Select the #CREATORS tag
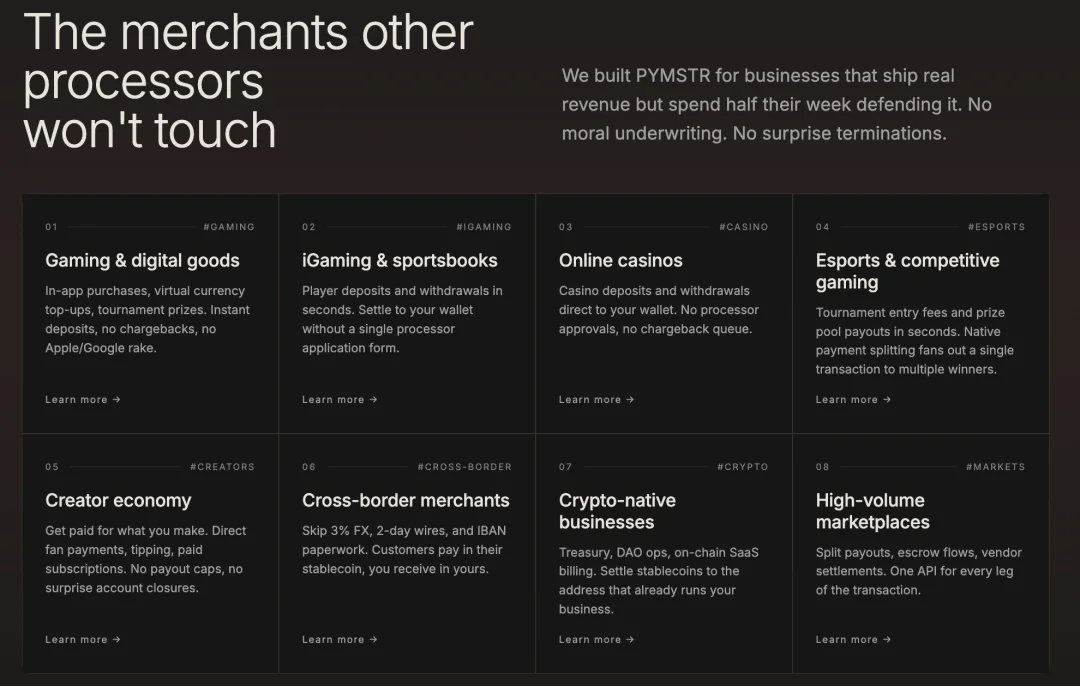Screen dimensions: 1080x686 tap(222, 466)
